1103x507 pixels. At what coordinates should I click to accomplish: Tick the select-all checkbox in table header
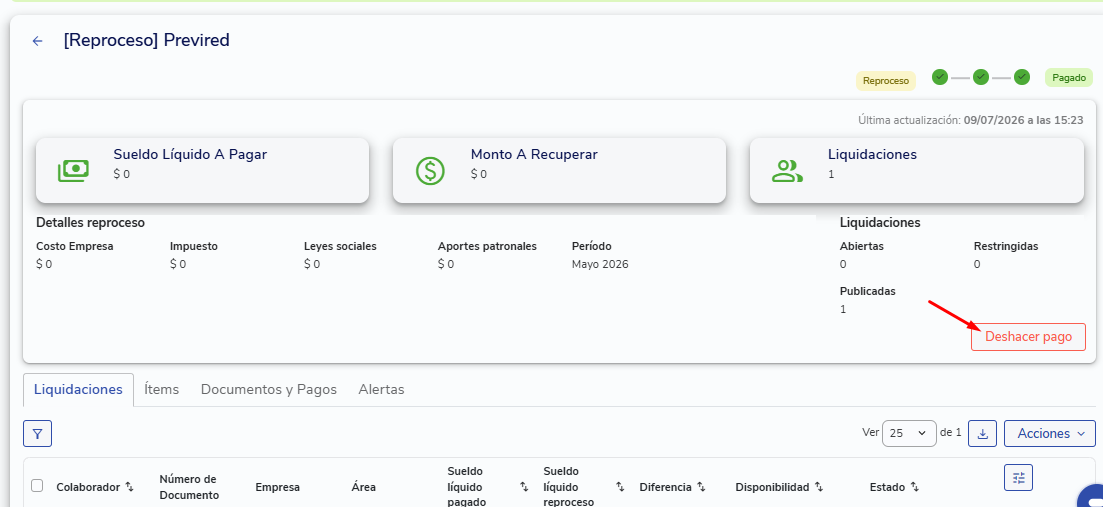click(37, 486)
